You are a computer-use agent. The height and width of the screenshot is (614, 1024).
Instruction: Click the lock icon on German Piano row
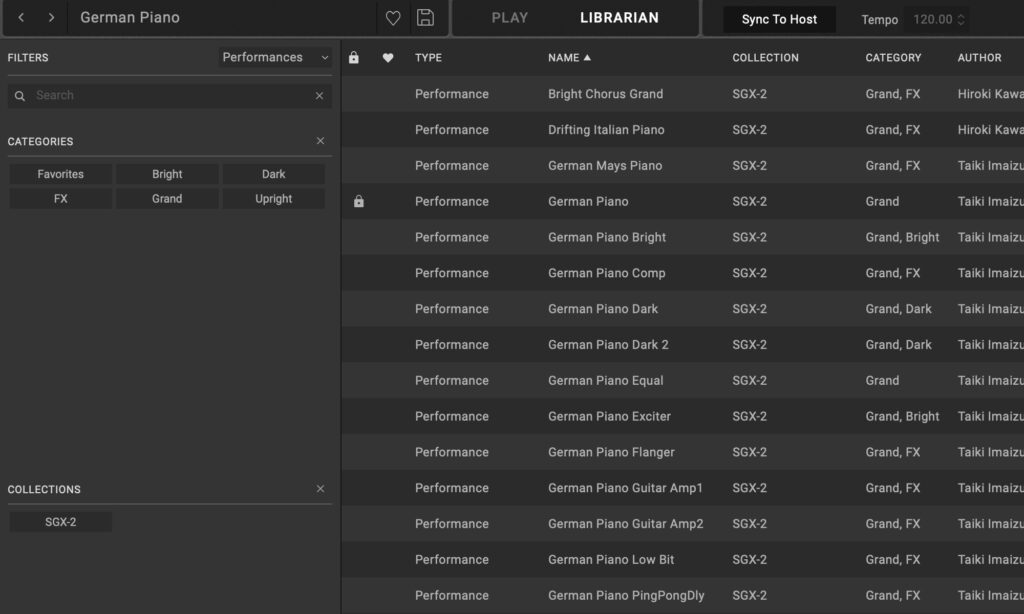click(x=359, y=202)
